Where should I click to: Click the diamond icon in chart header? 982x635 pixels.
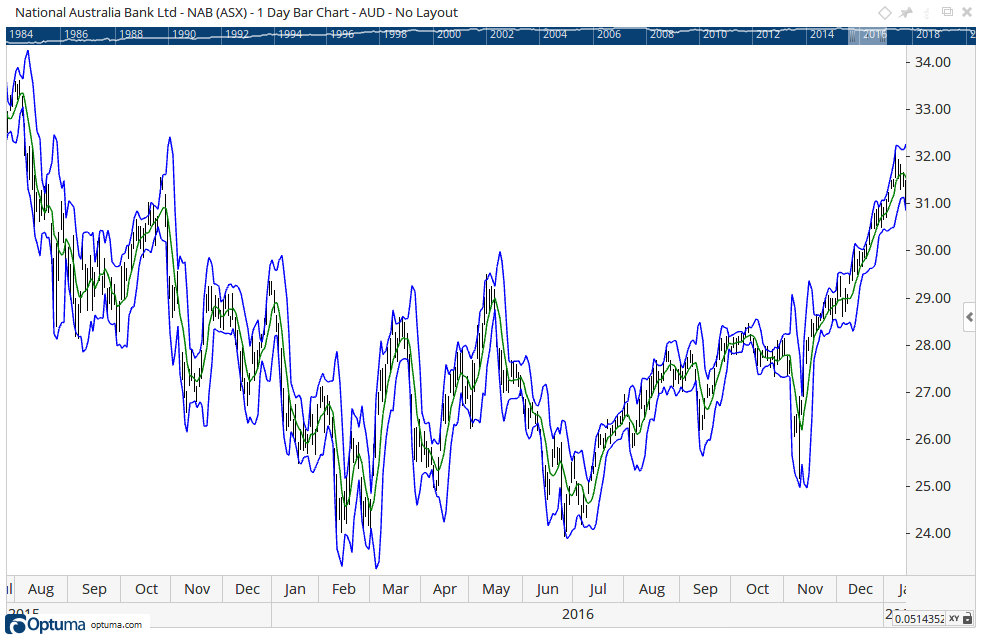pos(884,13)
